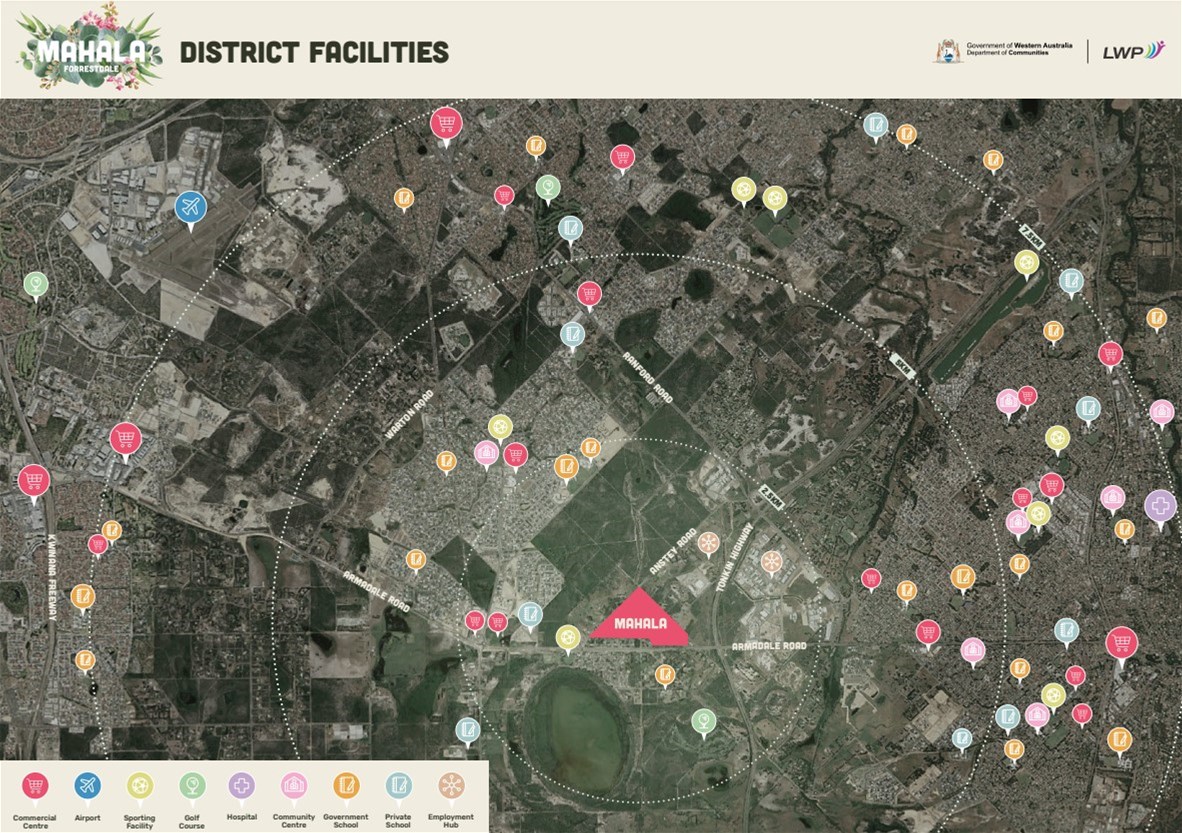Click the Airport icon in the legend

tap(88, 786)
